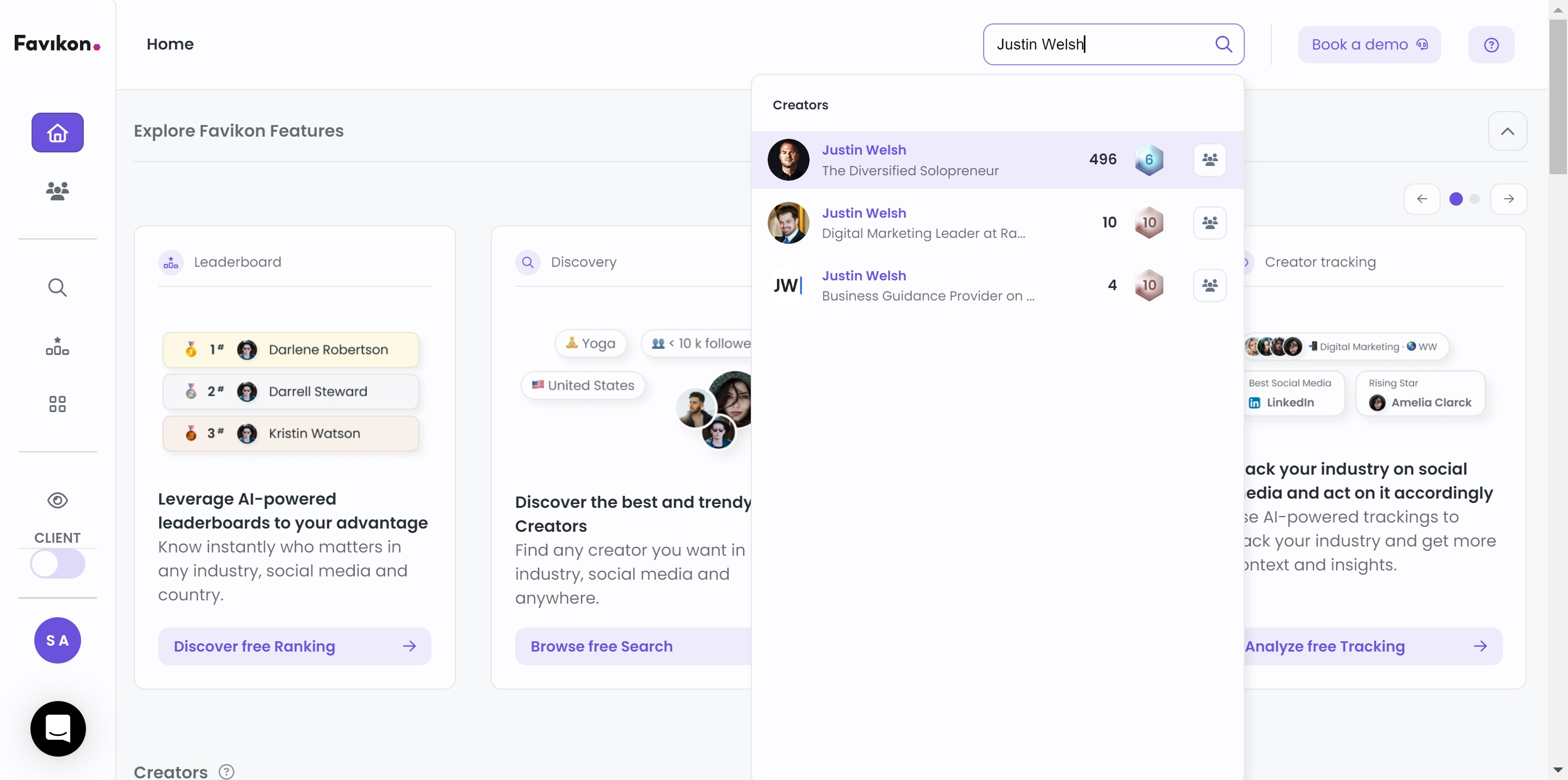
Task: Select Justin Welsh The Diversified Solopreneur result
Action: (x=909, y=159)
